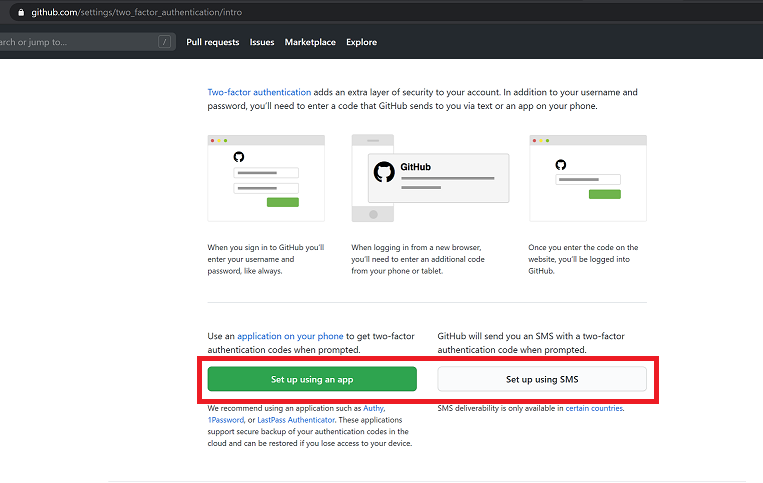Click Set up using SMS button

coord(542,379)
